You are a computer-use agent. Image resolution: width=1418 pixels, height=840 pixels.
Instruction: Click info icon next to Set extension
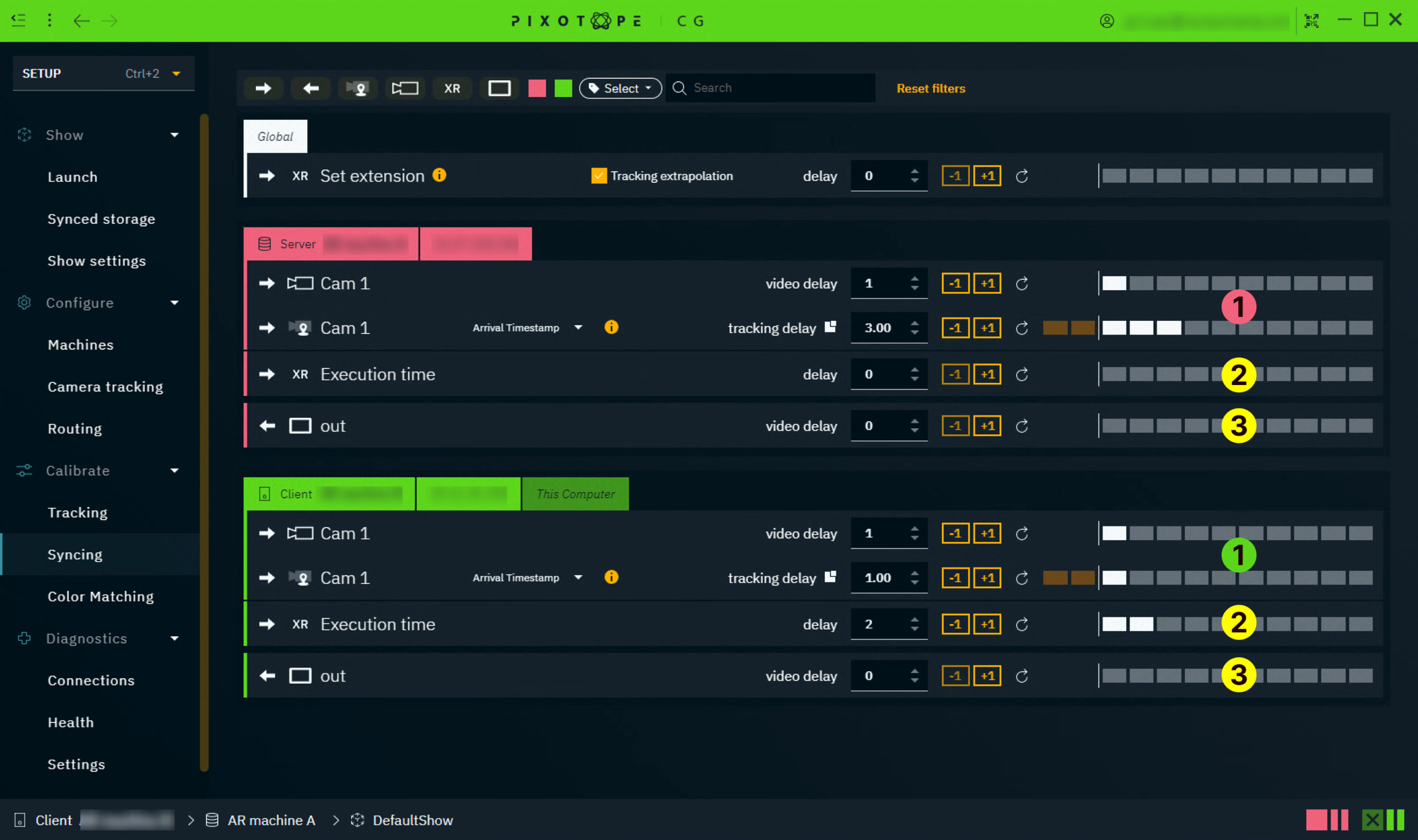pos(440,175)
